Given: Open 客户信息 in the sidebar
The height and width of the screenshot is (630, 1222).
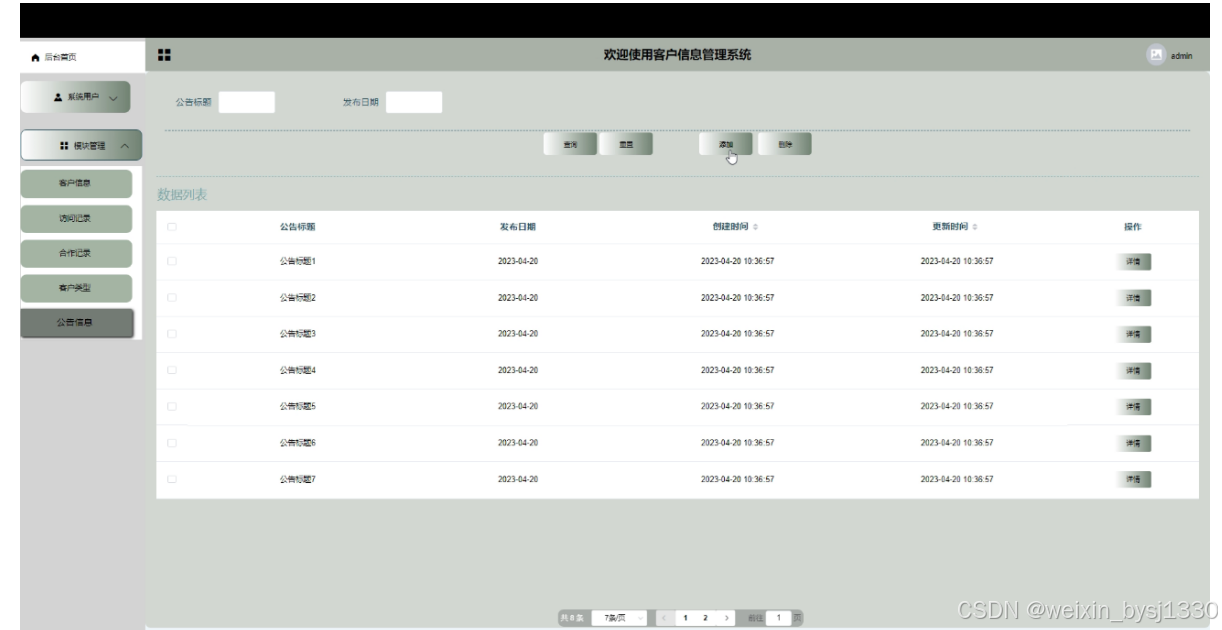Looking at the screenshot, I should coord(76,184).
